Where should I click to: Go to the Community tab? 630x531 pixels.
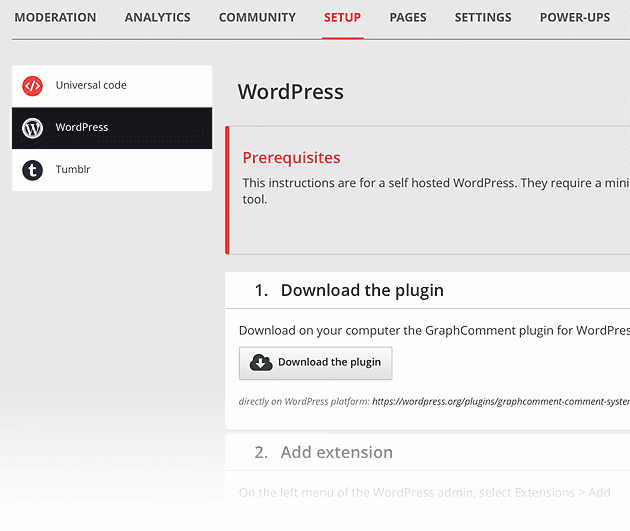tap(257, 17)
